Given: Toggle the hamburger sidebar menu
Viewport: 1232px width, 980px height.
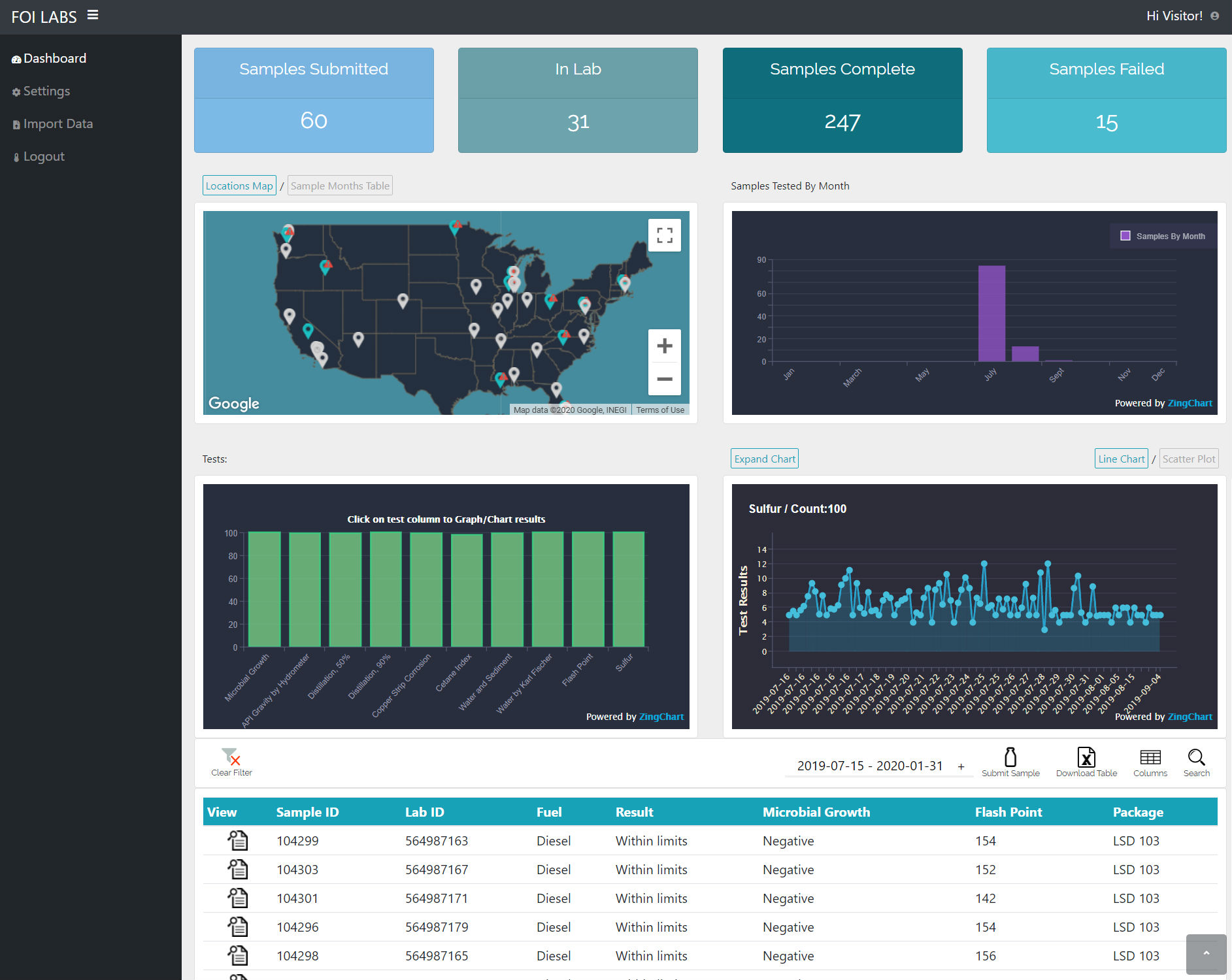Looking at the screenshot, I should (93, 15).
